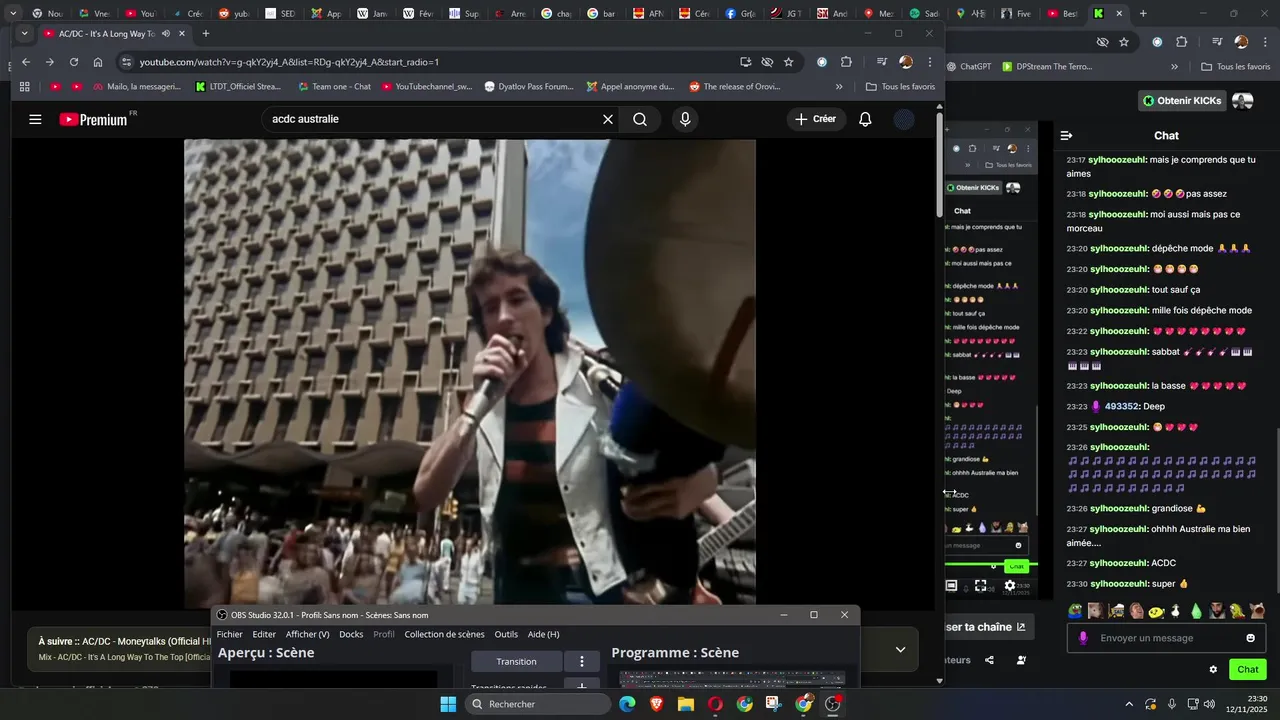Open browser home page button
The width and height of the screenshot is (1280, 720).
(98, 62)
